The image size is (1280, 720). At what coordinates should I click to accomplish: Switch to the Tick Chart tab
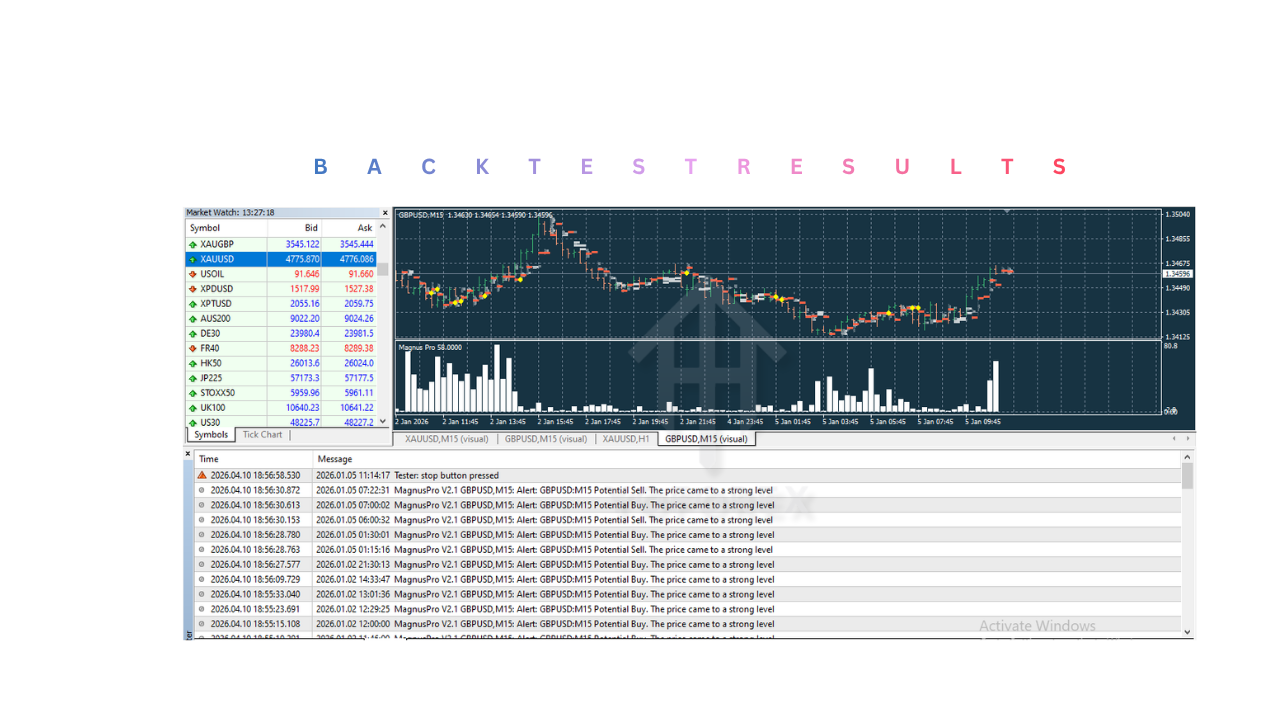point(262,434)
